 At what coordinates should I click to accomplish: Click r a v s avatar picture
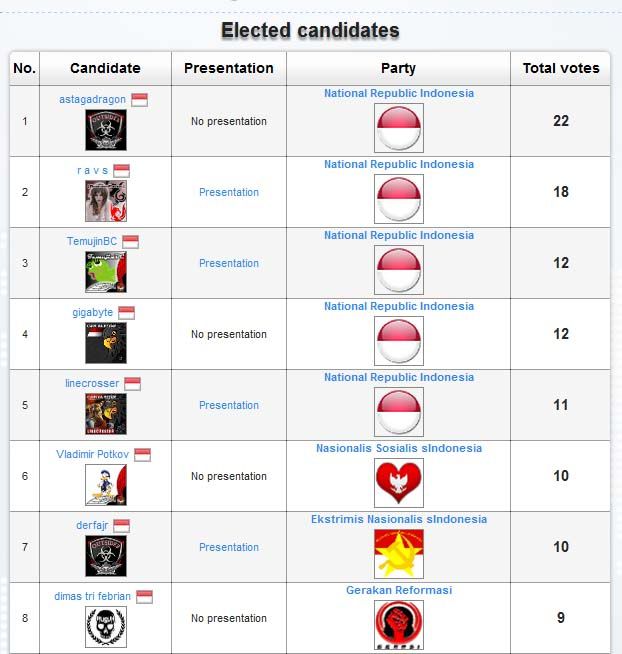pyautogui.click(x=105, y=201)
